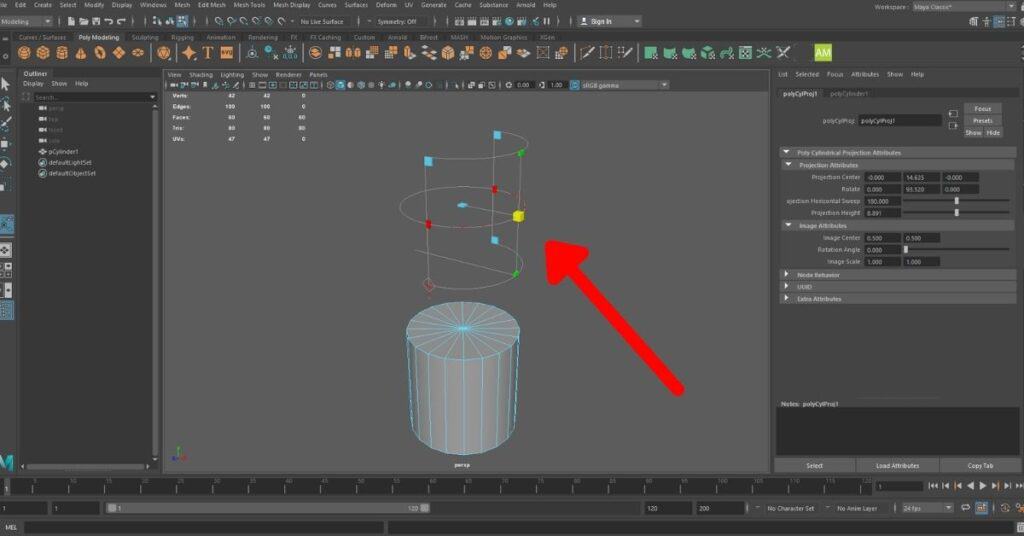1024x536 pixels.
Task: Click the Load Attributes button
Action: (x=897, y=466)
